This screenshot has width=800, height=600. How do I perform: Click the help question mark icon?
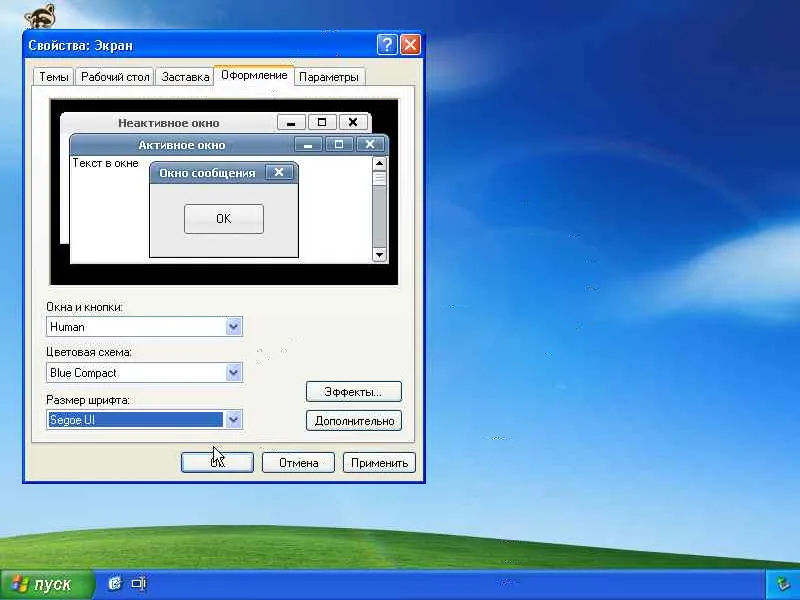(387, 45)
